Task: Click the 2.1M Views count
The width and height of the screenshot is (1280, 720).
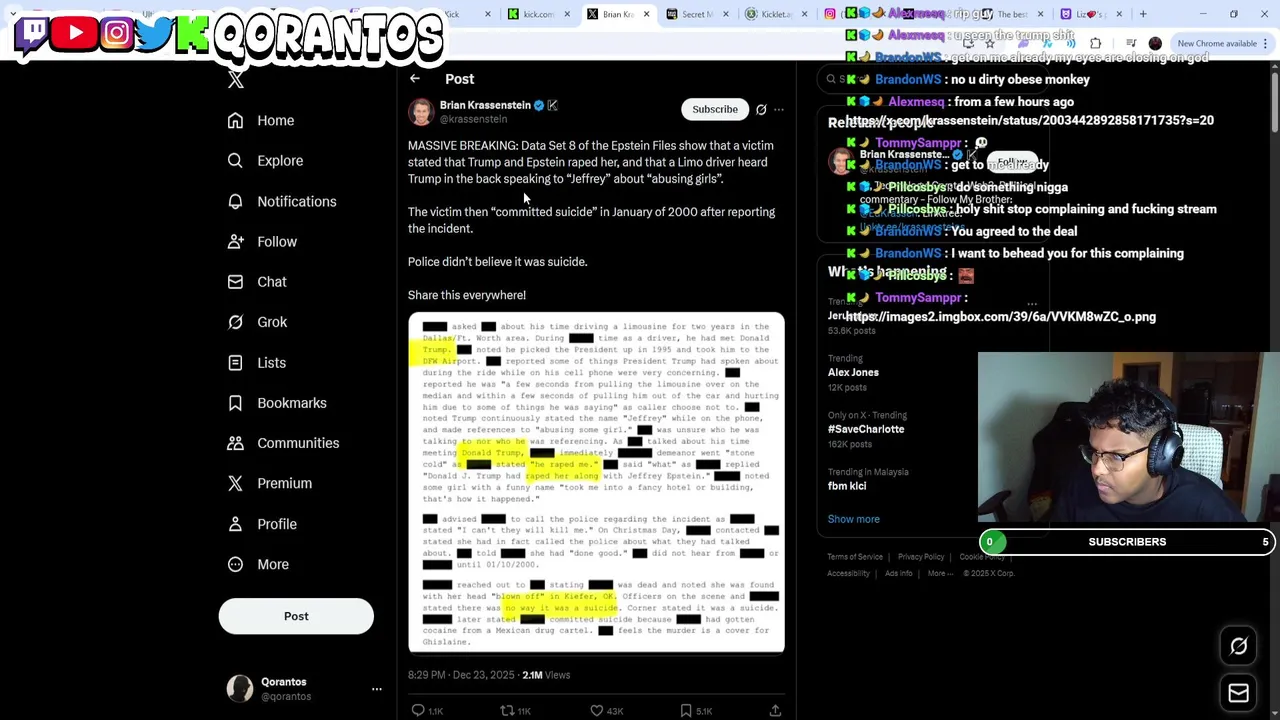Action: point(546,675)
